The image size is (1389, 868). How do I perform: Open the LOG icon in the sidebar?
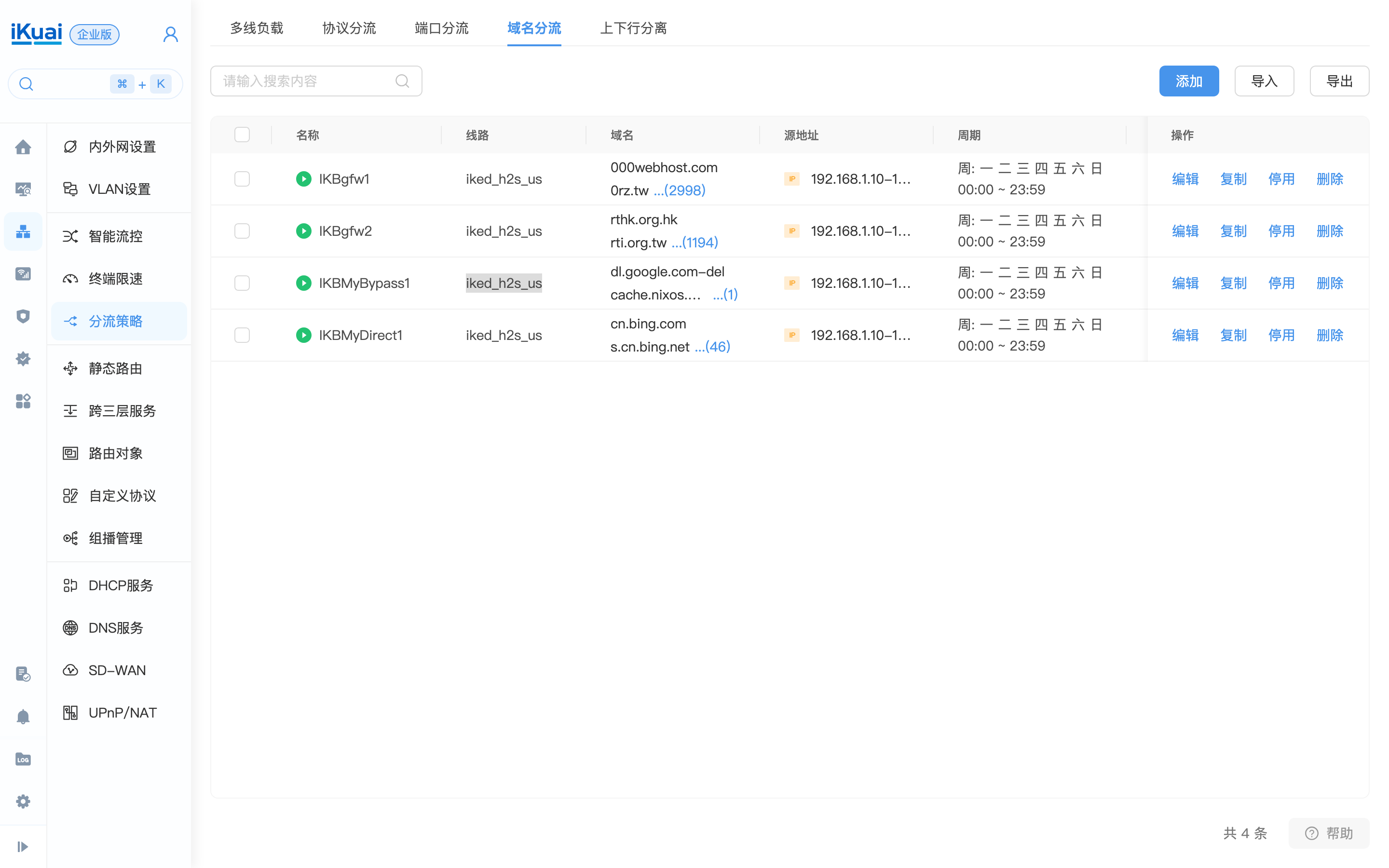pyautogui.click(x=23, y=759)
